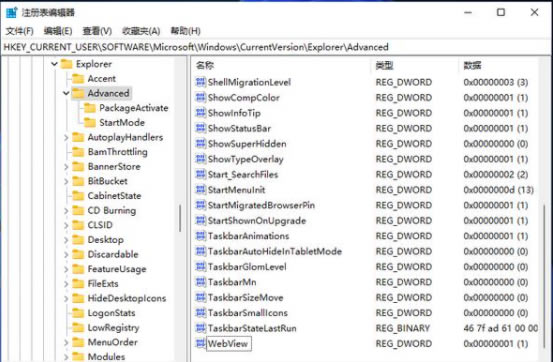Open the 文件(F) menu
Screen dimensions: 553x362
20,31
